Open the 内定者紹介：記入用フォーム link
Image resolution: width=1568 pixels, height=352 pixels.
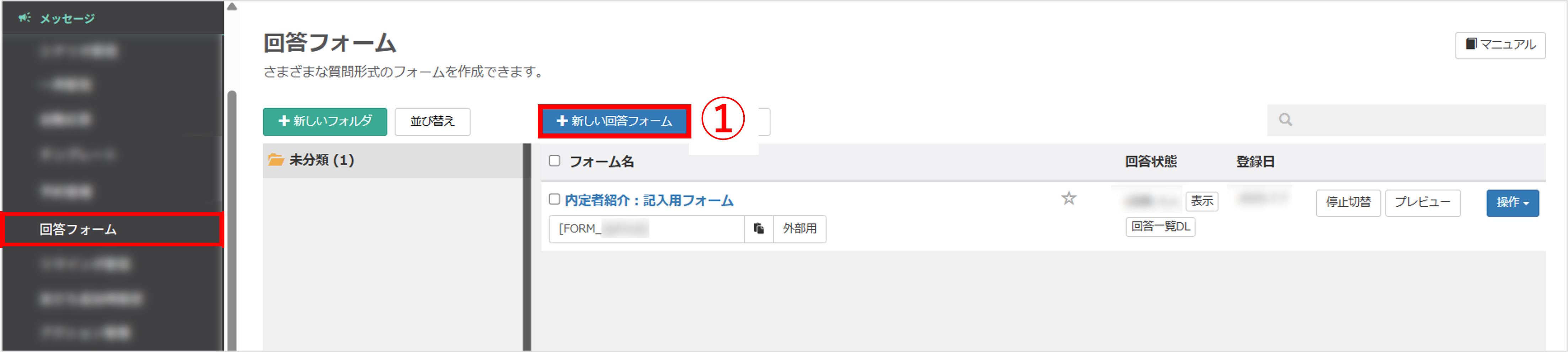tap(649, 201)
